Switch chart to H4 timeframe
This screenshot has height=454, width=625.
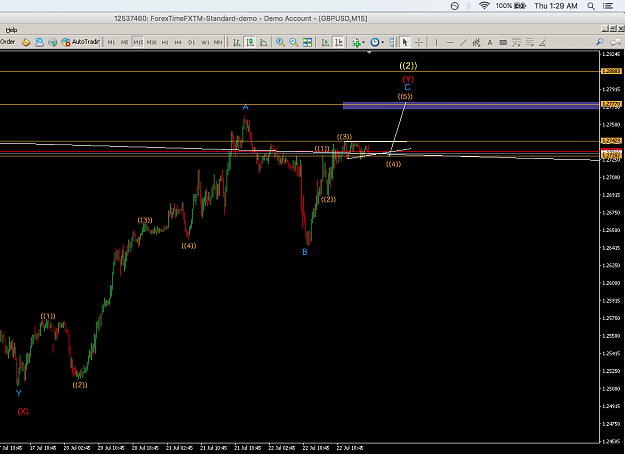point(178,42)
